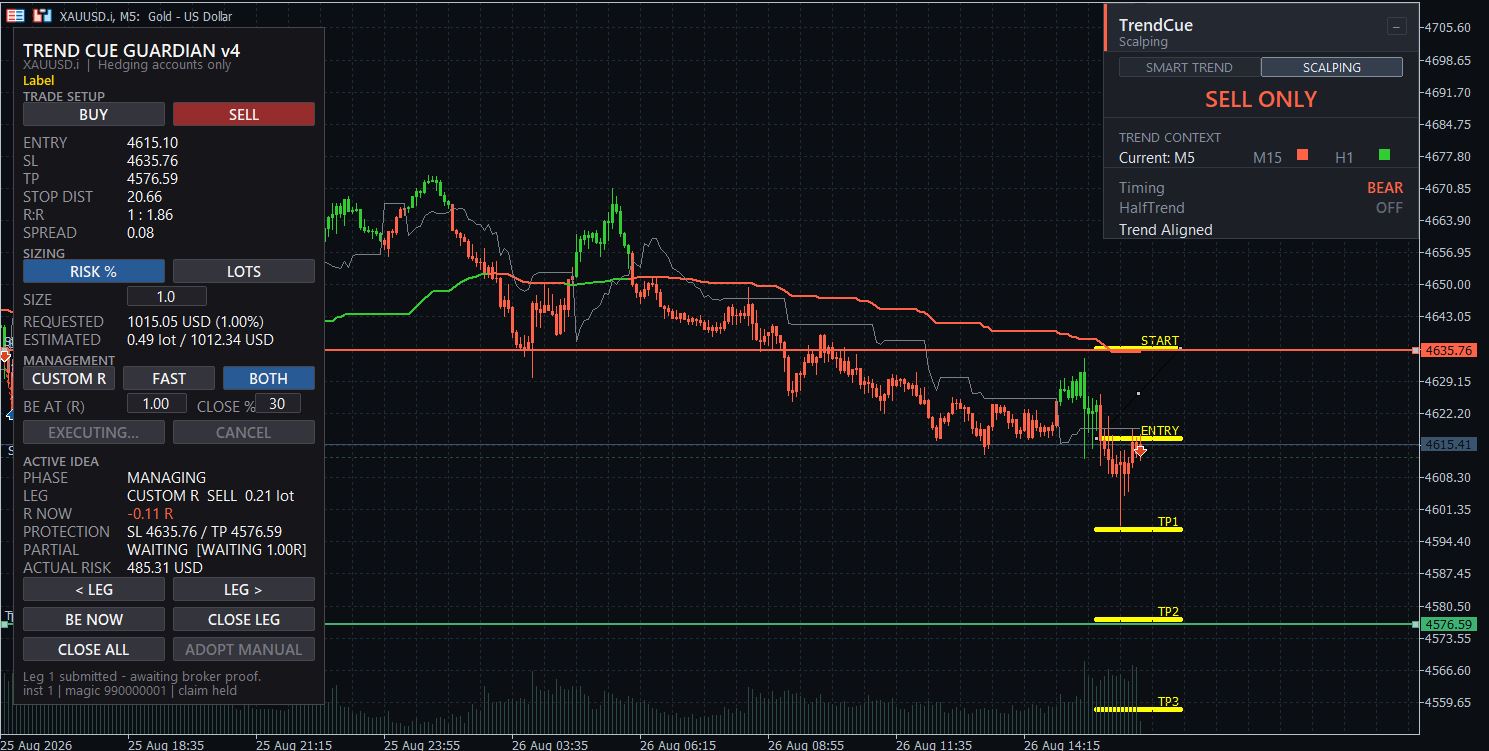Select the gray handle square on stop-loss line

click(1415, 351)
